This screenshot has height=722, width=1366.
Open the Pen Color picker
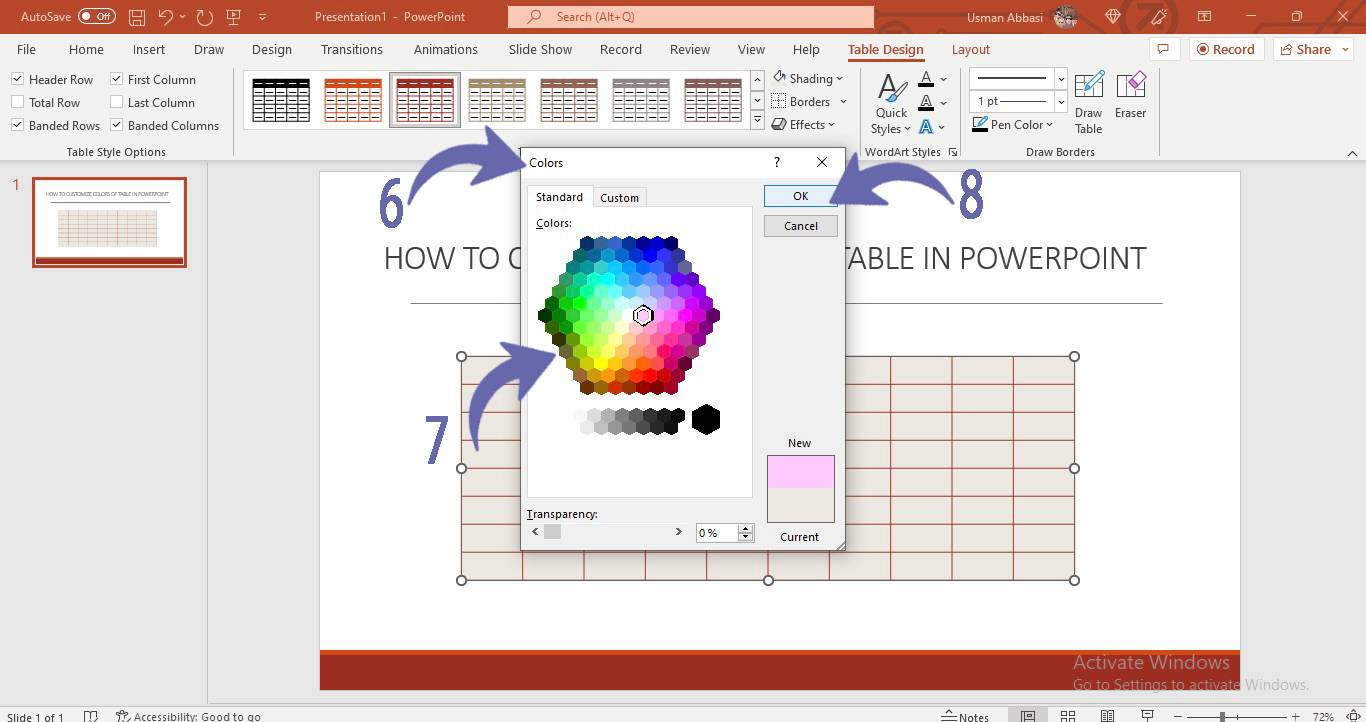point(1013,124)
